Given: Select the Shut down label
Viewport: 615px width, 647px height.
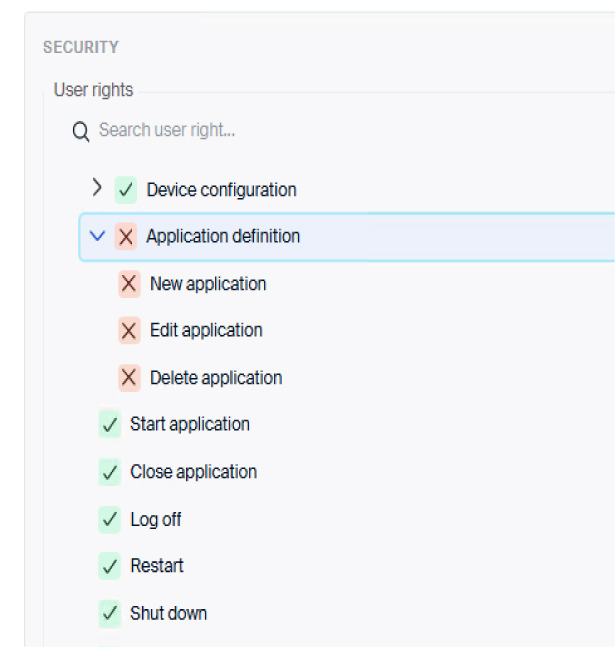Looking at the screenshot, I should [168, 613].
